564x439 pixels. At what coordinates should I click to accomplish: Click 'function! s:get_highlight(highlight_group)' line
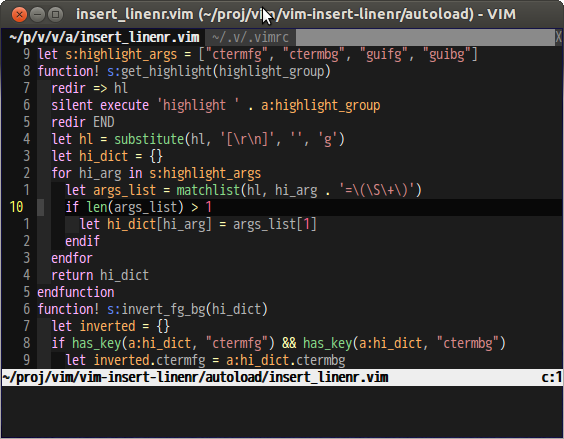click(184, 71)
